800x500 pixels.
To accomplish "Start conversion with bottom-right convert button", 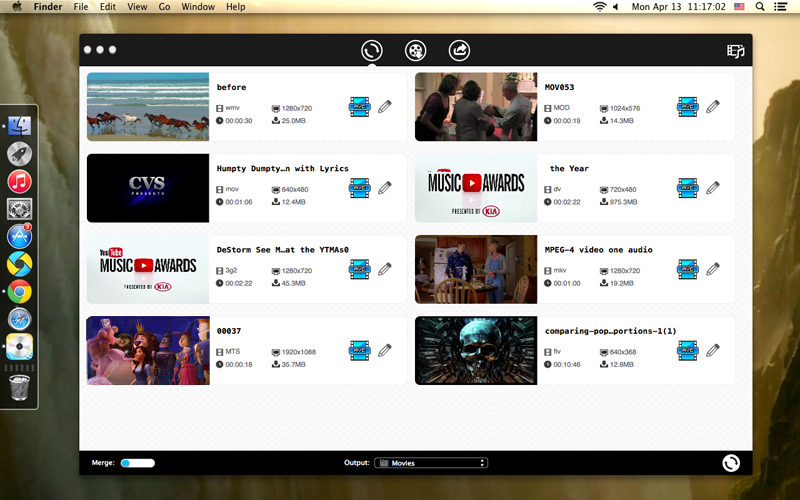I will (731, 463).
